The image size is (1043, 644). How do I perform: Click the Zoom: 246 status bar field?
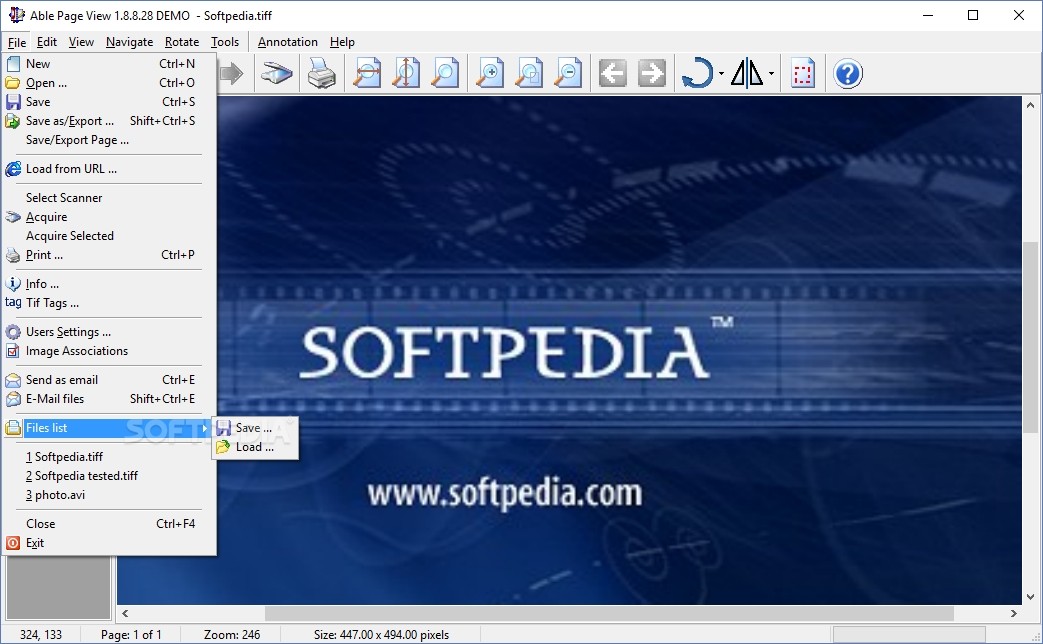231,635
